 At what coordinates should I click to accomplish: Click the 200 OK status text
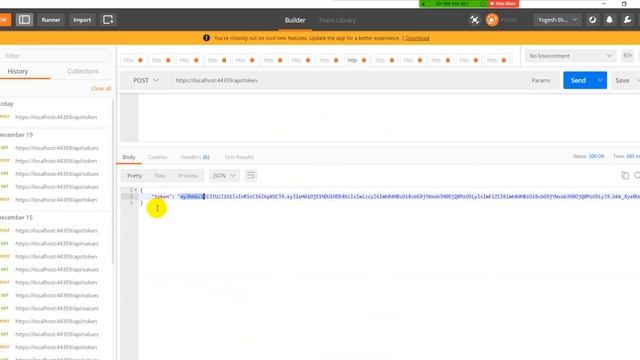[596, 156]
